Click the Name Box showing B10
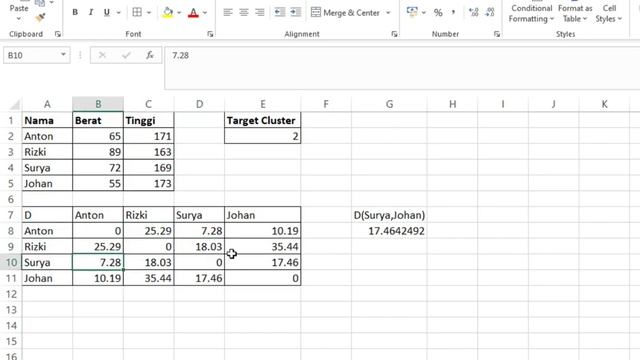 click(32, 55)
